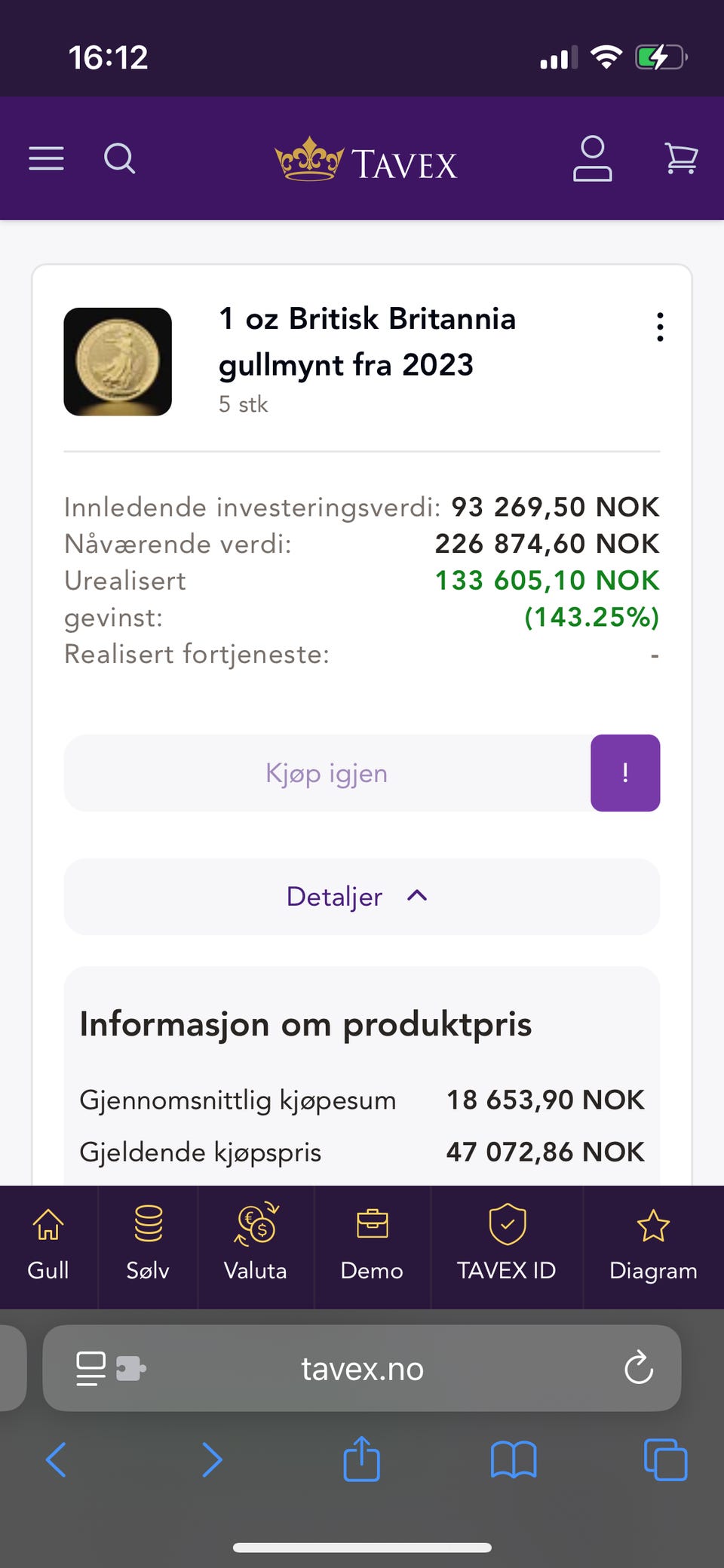Tap the tavex.no address bar

click(x=362, y=1368)
